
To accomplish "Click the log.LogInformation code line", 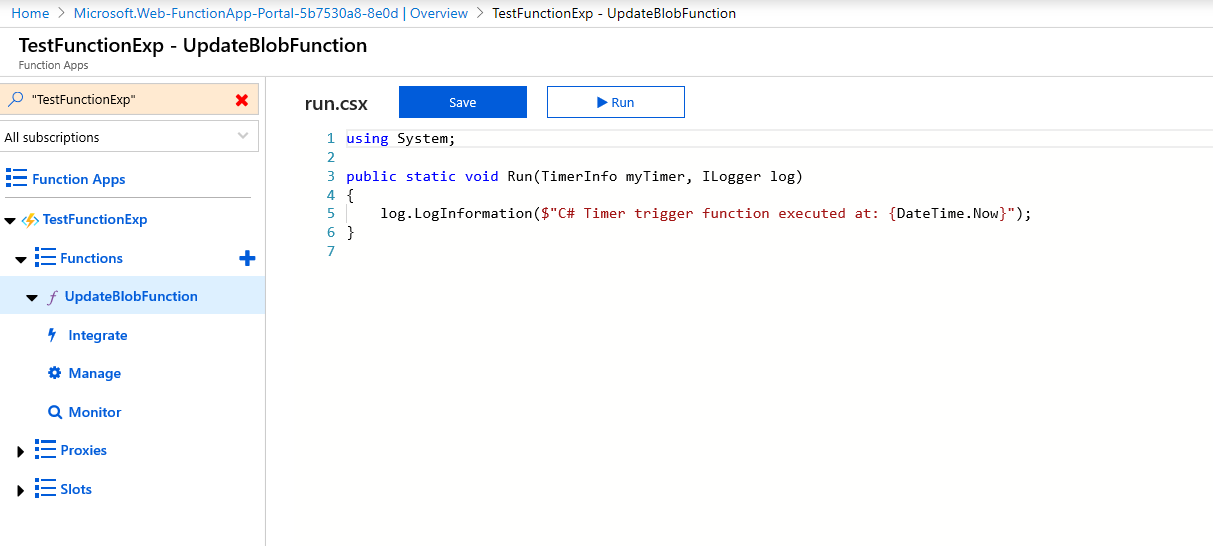I will 705,213.
